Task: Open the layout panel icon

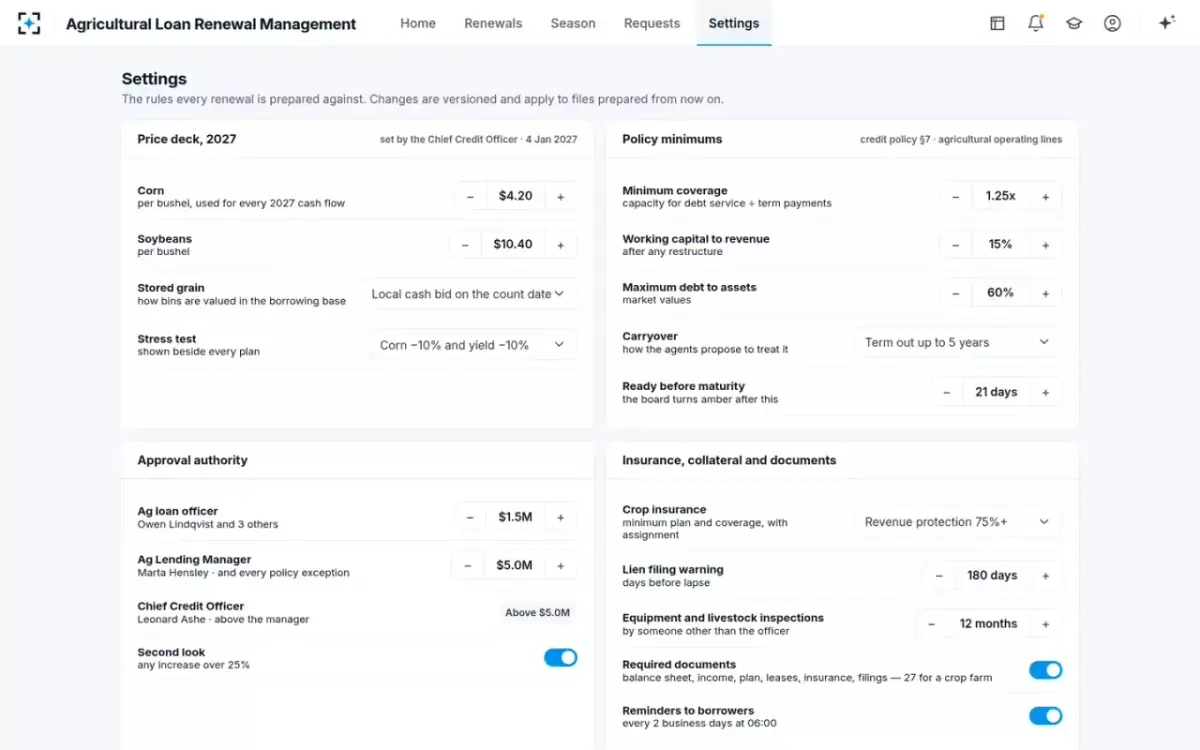Action: tap(997, 23)
